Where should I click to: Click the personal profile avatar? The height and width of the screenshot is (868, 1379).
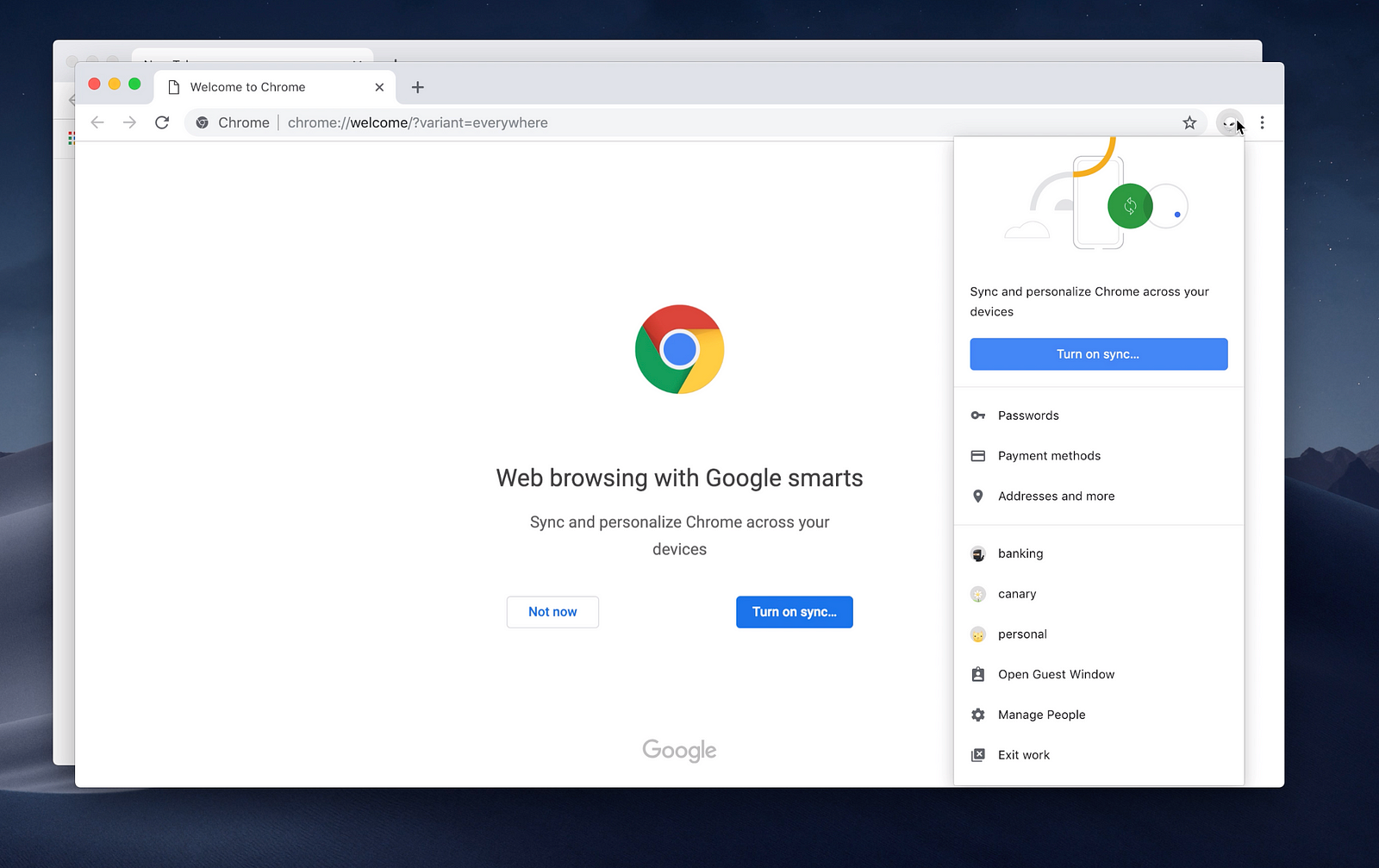pos(978,634)
